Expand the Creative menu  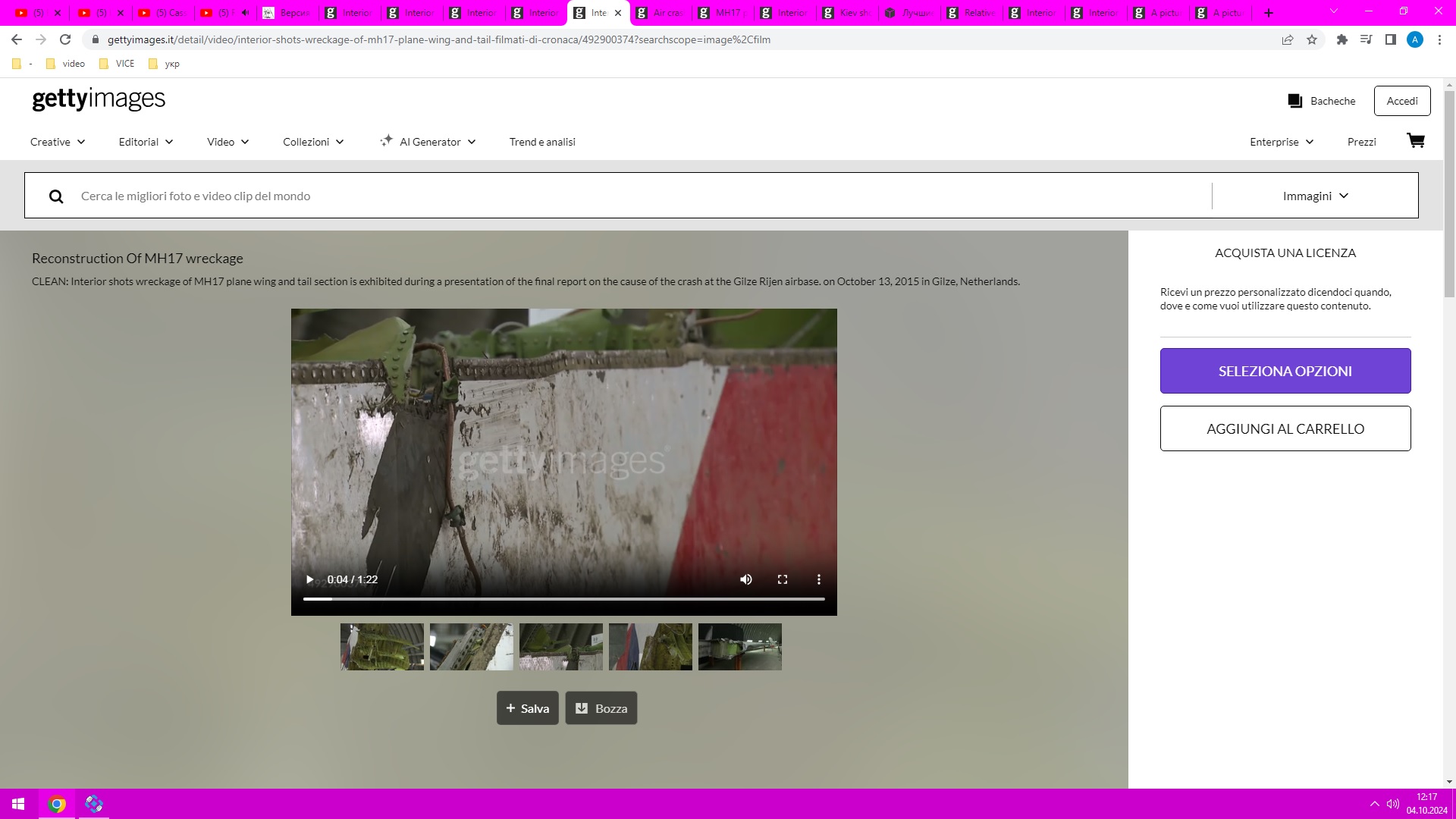point(58,142)
